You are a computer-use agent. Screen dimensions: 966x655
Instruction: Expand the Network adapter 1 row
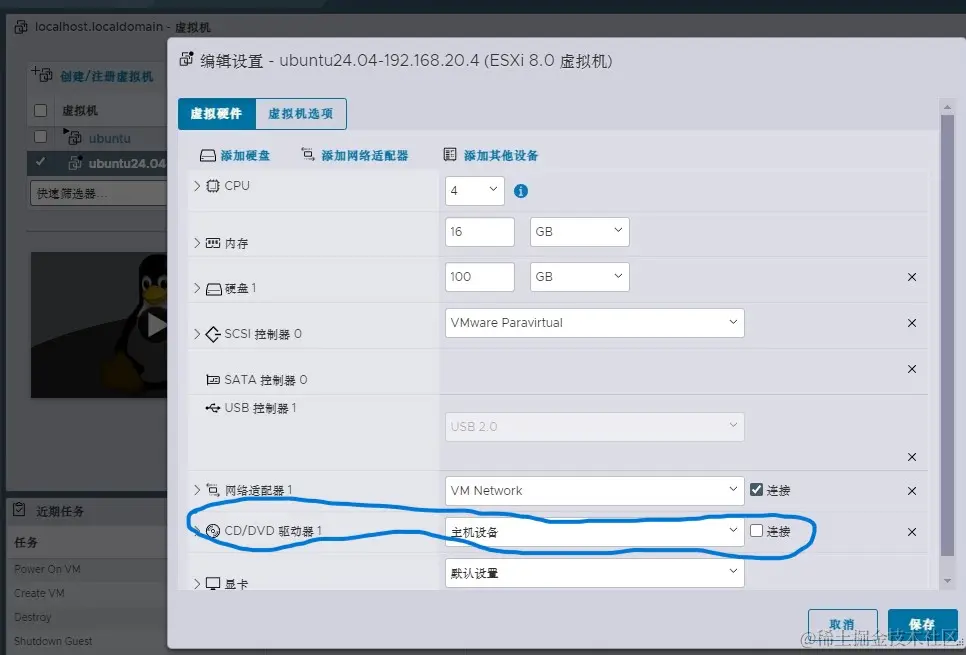pyautogui.click(x=197, y=490)
